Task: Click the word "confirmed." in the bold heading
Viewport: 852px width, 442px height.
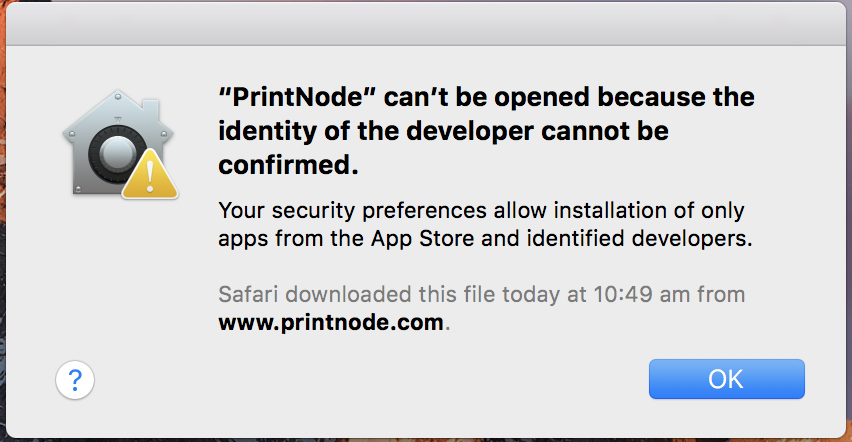Action: pyautogui.click(x=289, y=165)
